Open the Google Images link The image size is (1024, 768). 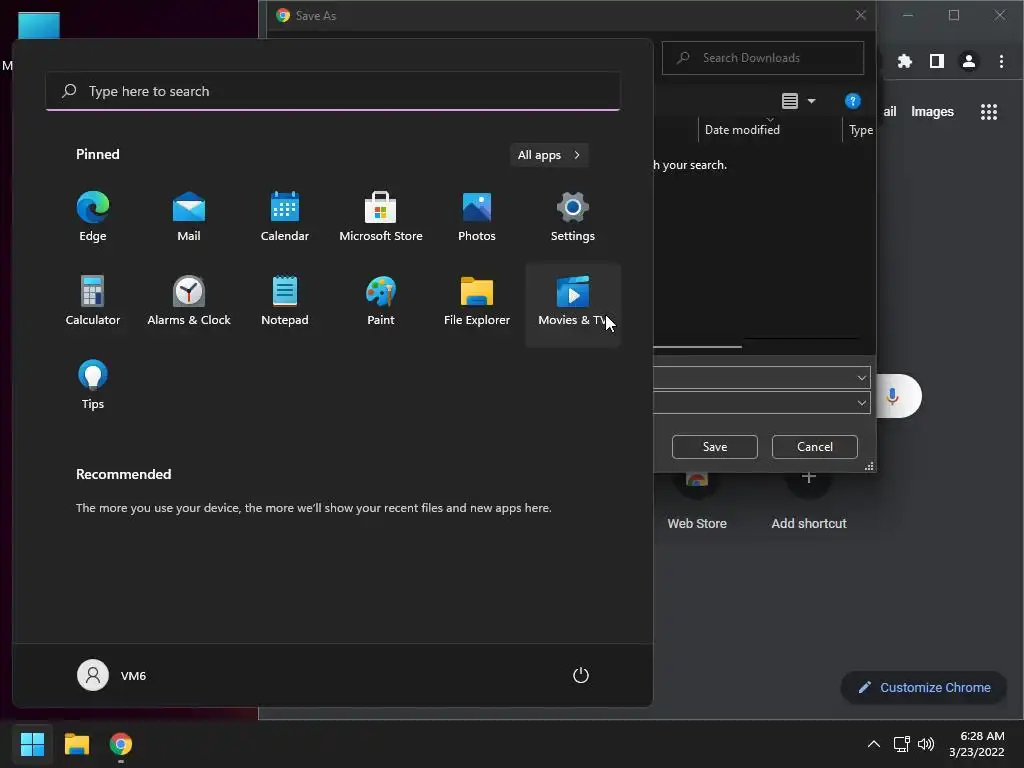pos(932,112)
